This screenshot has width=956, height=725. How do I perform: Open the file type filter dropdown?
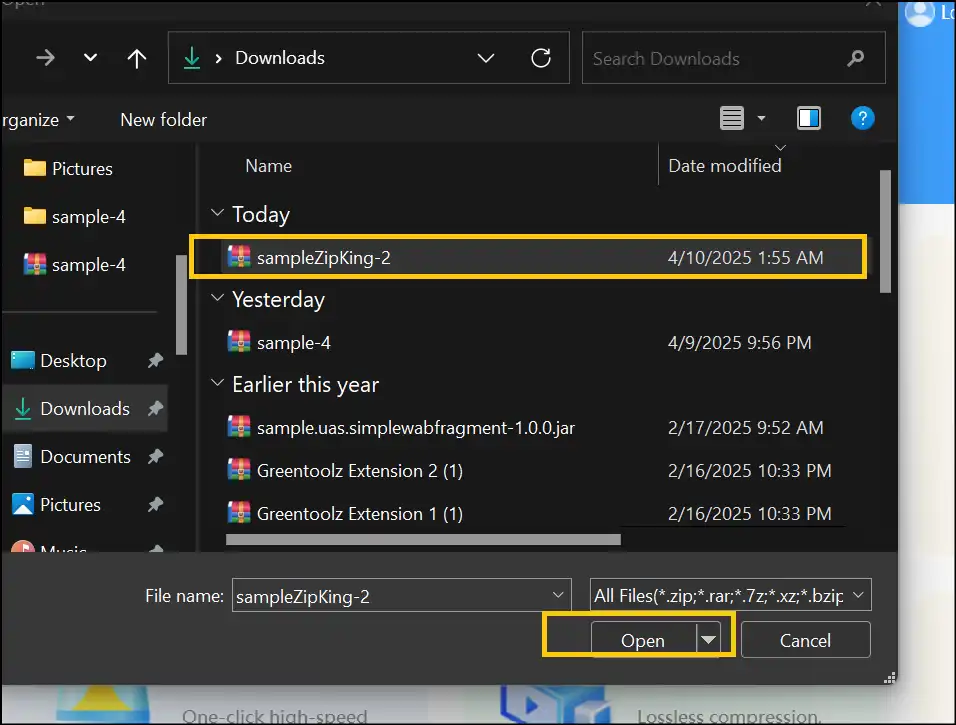[x=730, y=595]
